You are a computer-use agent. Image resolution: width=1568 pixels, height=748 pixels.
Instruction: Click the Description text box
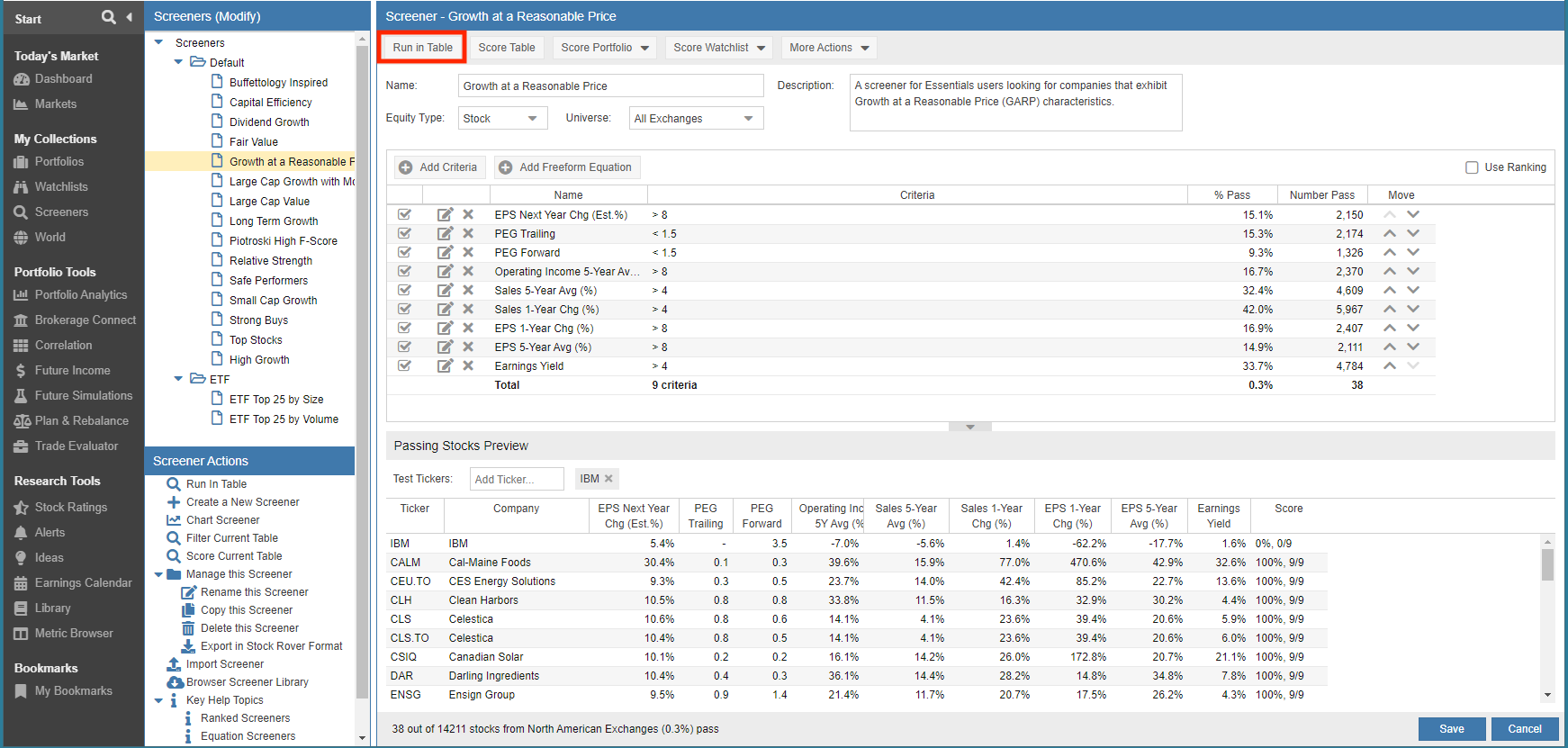[x=1016, y=103]
